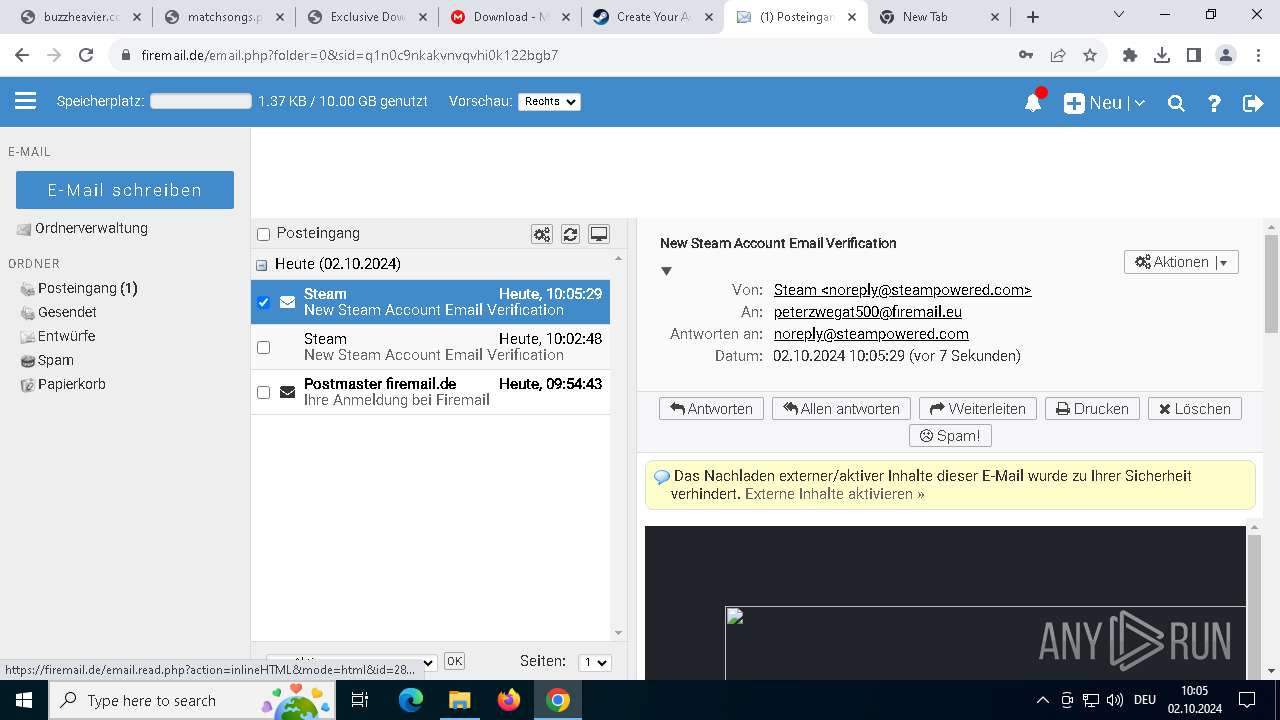Click Externe Inhalte aktivieren link

(x=834, y=494)
